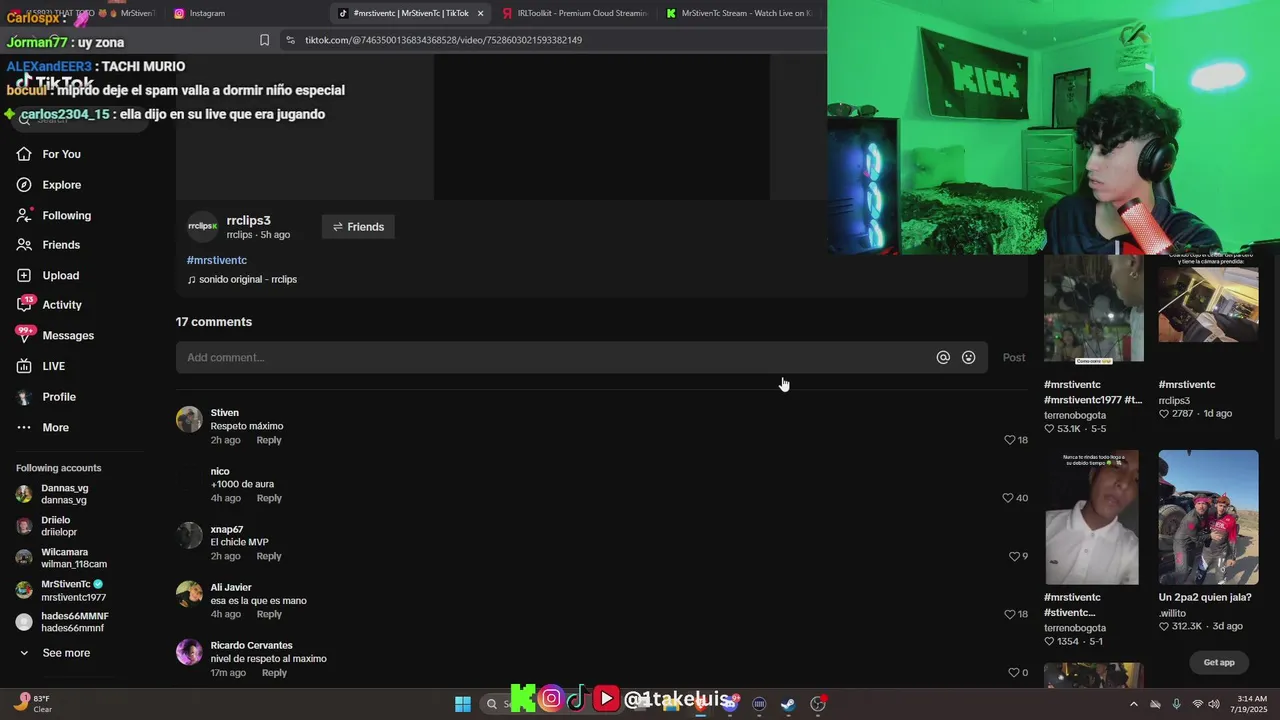Image resolution: width=1280 pixels, height=720 pixels.
Task: Click the mention @ icon in comment box
Action: pos(943,357)
